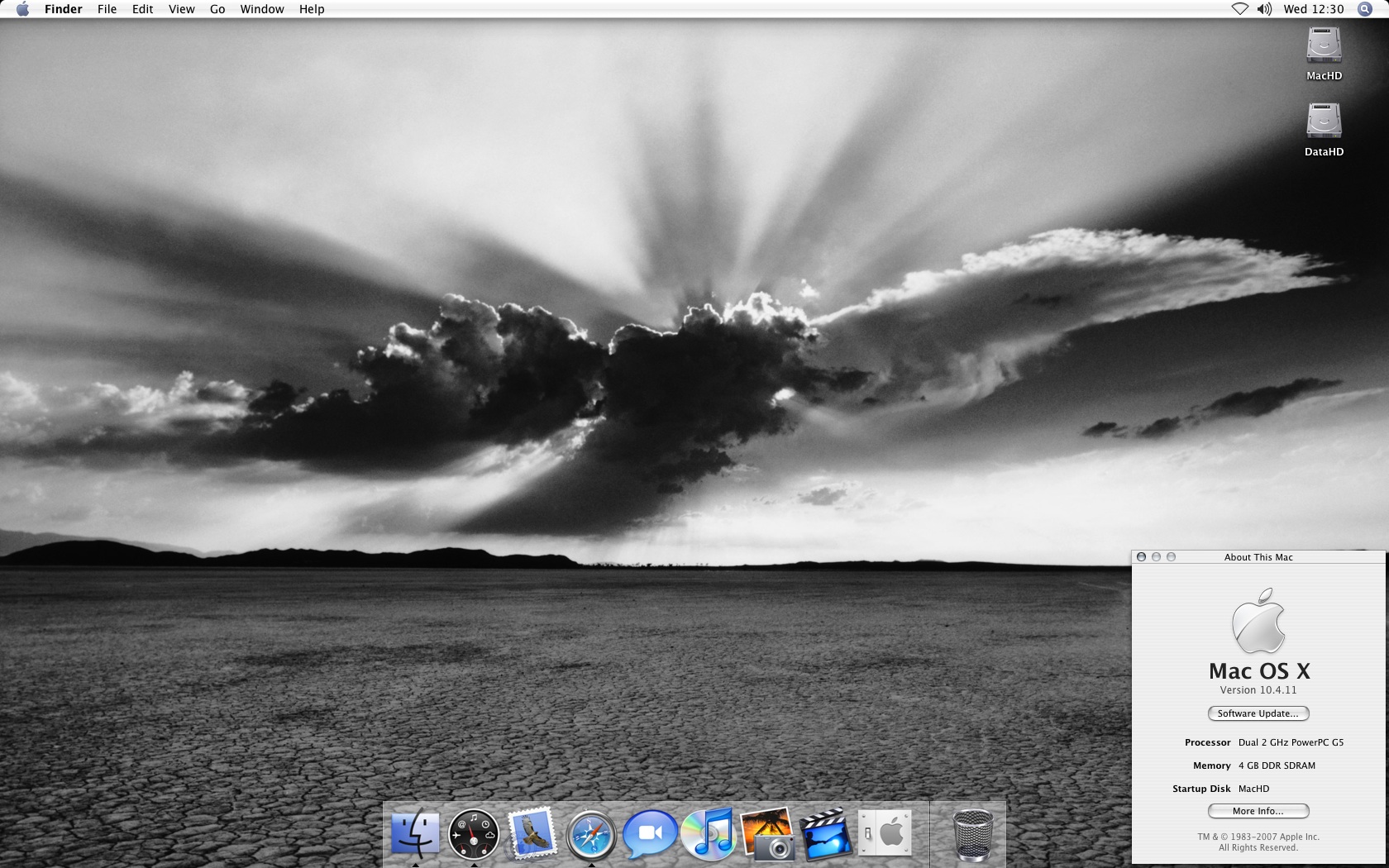Open System Preferences from the Dock
Viewport: 1389px width, 868px height.
coord(885,833)
